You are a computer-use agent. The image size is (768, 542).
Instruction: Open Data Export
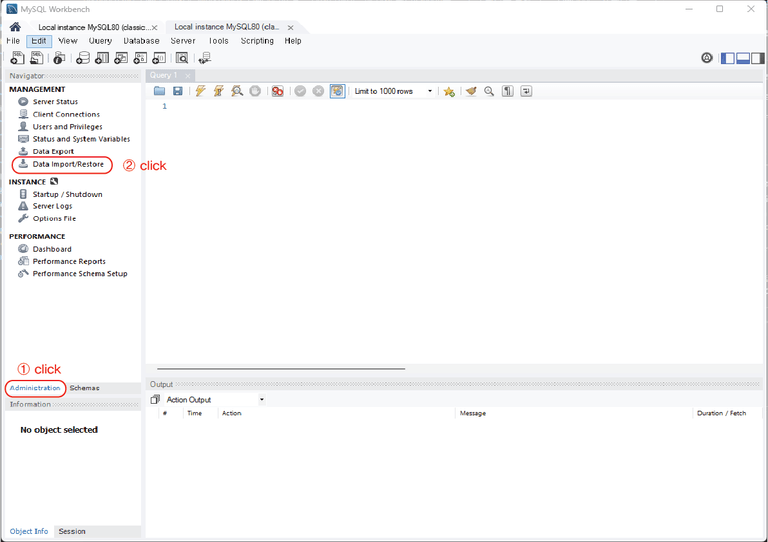(53, 151)
